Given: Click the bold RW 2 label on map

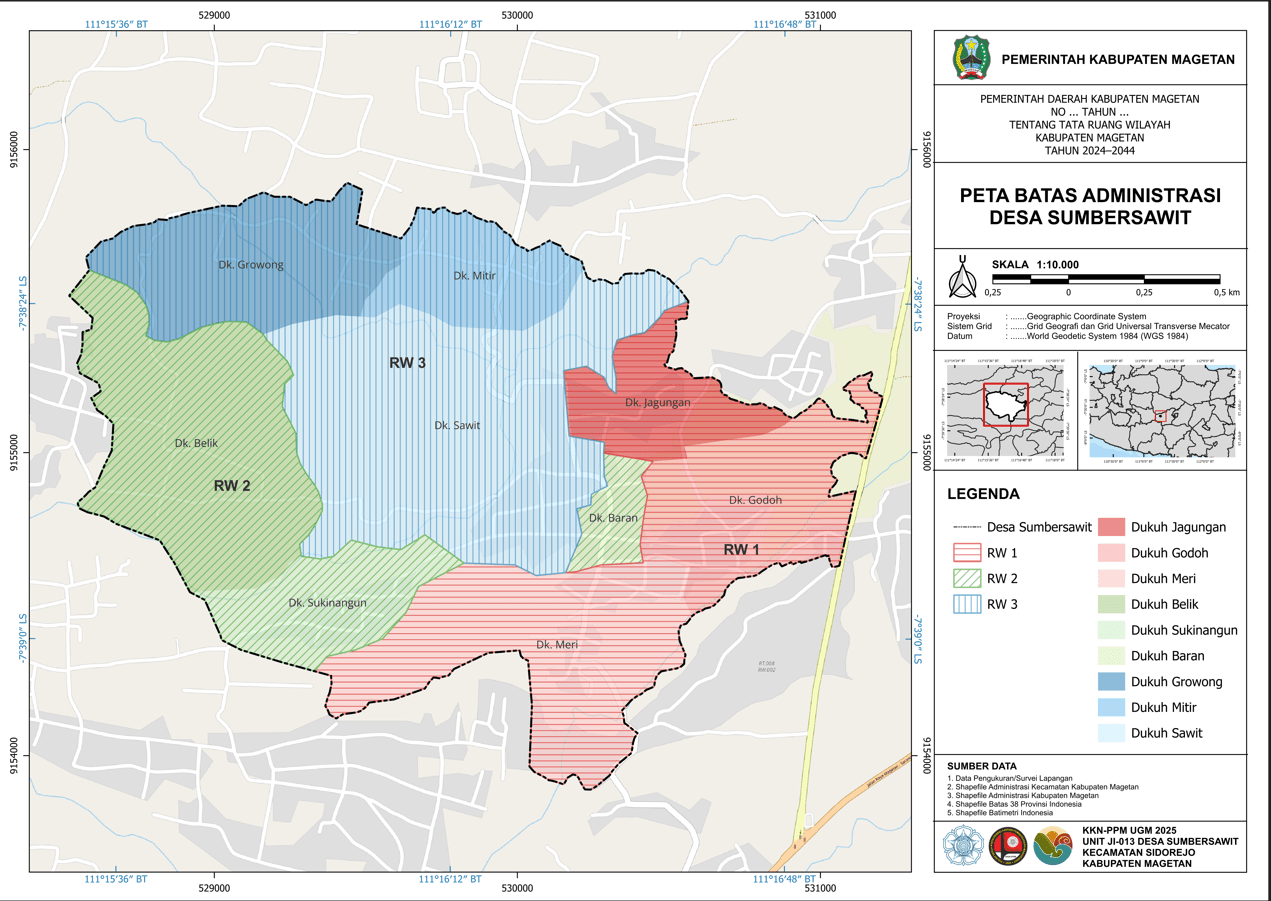Looking at the screenshot, I should [232, 486].
